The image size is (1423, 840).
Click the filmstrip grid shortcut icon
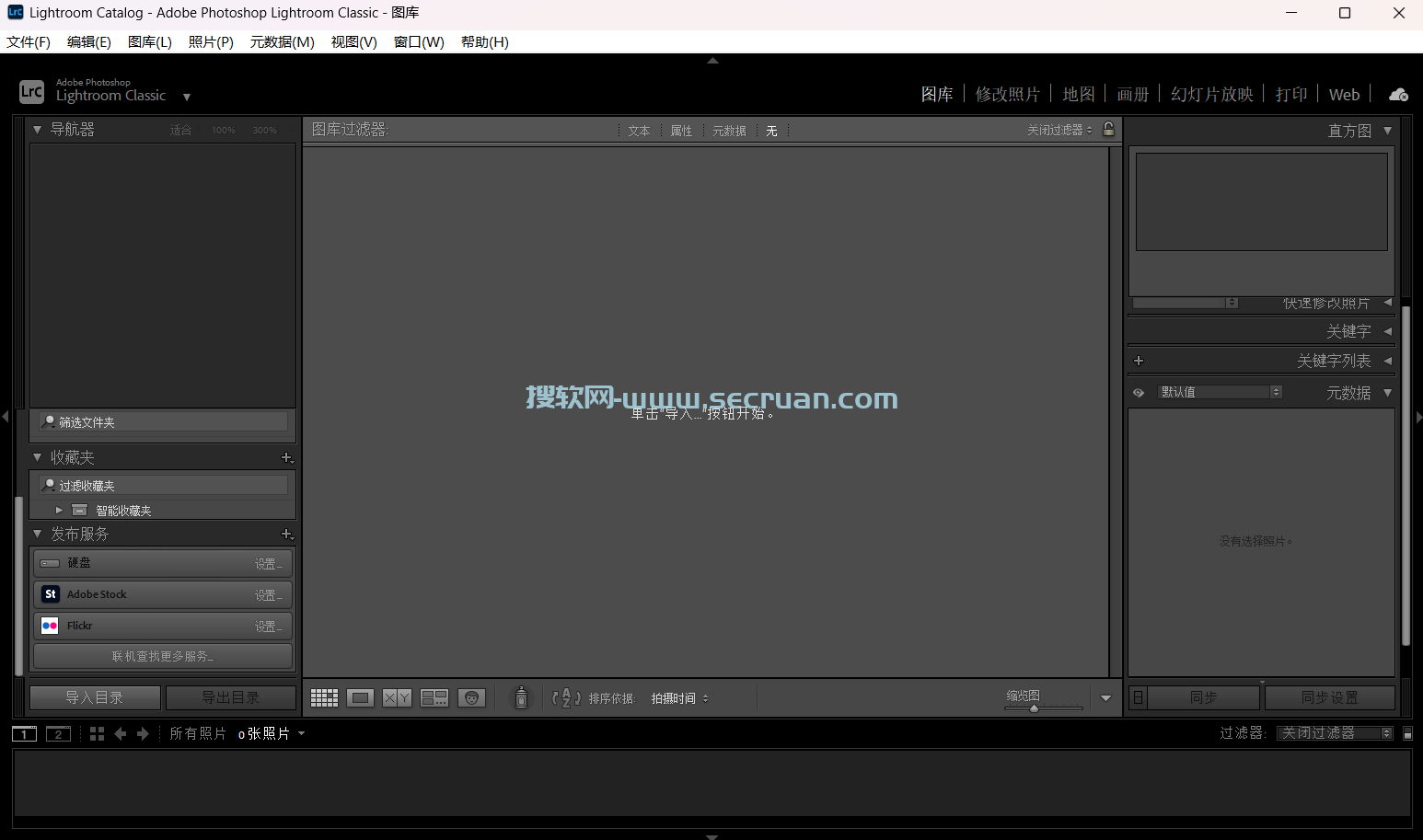click(97, 733)
